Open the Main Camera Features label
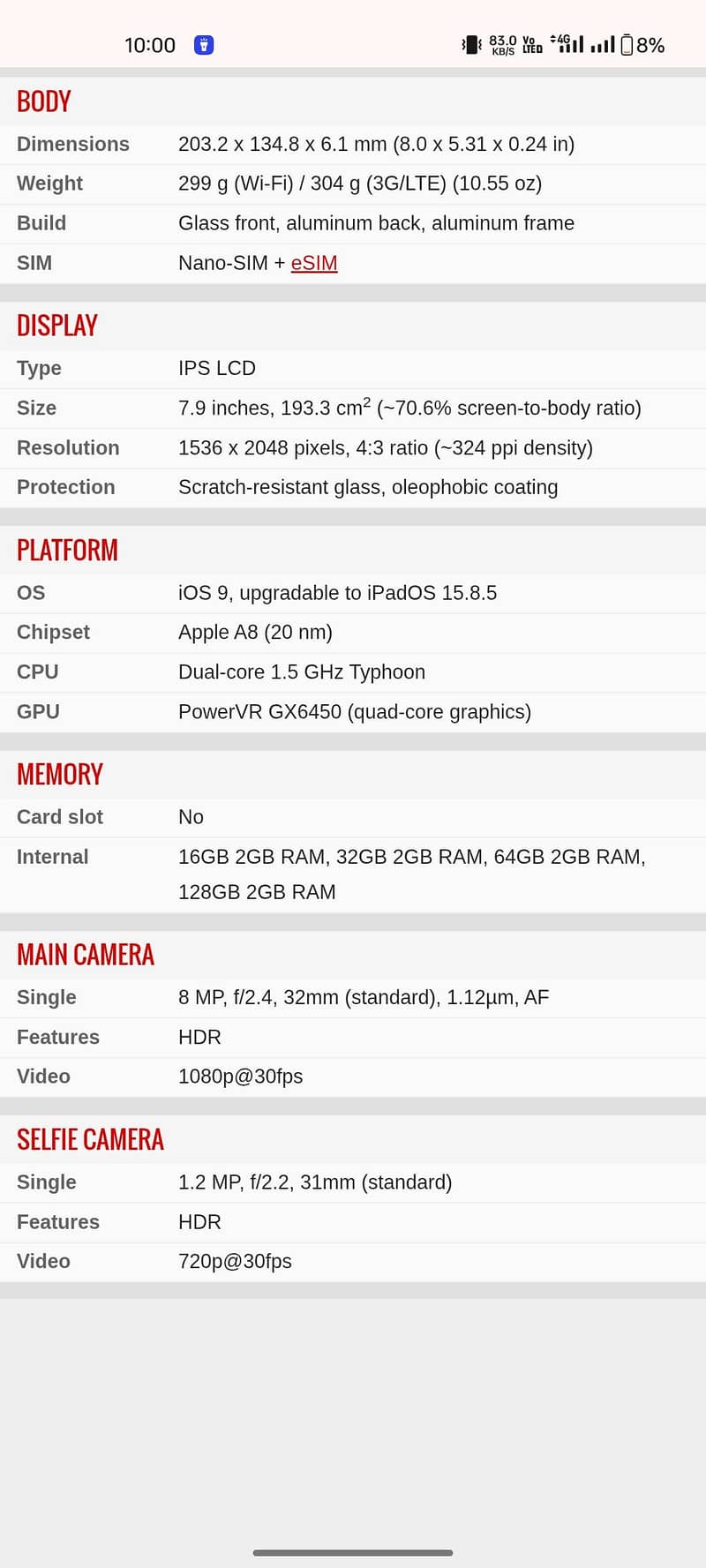Screen dimensions: 706x1568 pos(58,1038)
